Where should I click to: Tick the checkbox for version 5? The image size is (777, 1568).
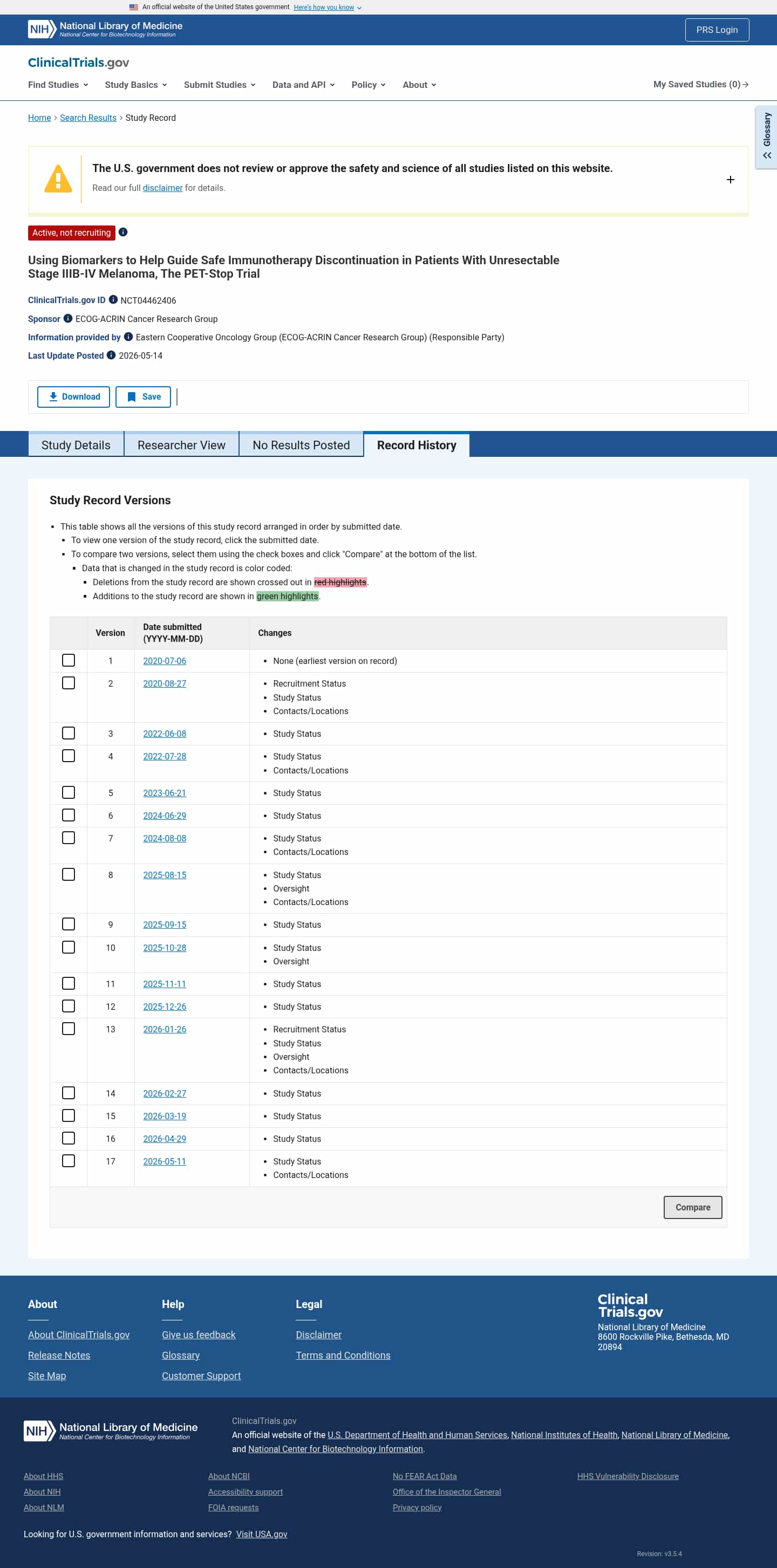click(x=69, y=792)
